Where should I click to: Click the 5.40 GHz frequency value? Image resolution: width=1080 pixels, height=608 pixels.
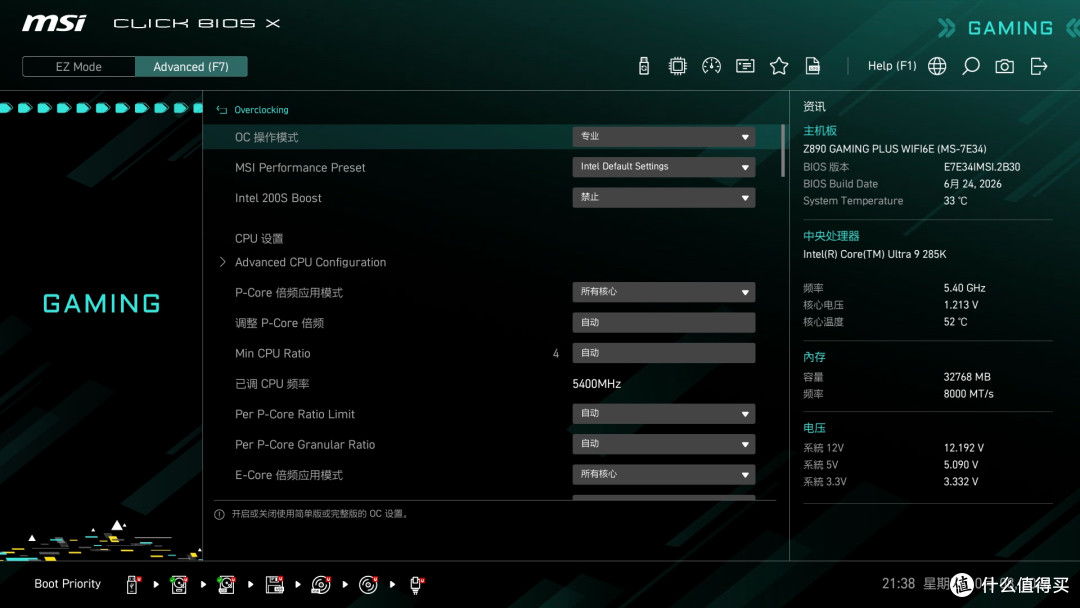point(964,288)
